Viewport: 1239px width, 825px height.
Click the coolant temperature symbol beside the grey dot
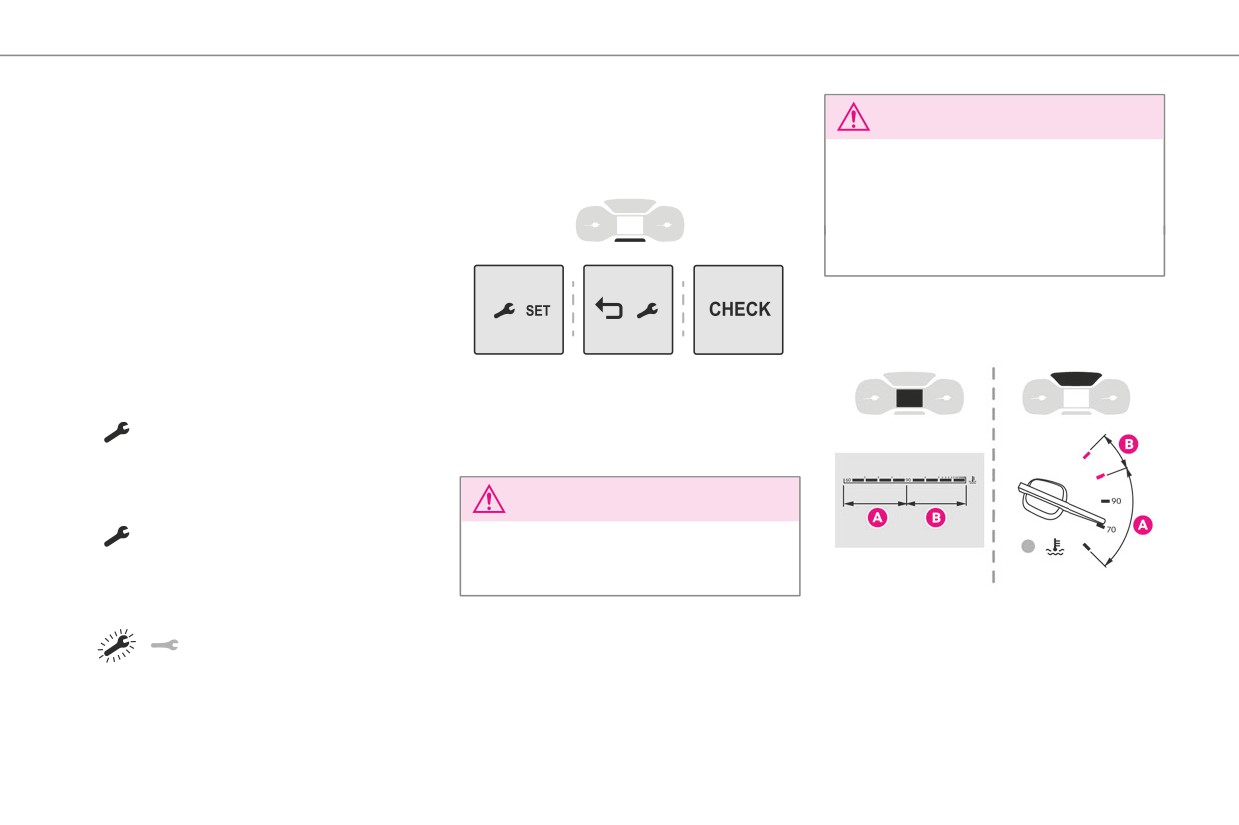[1050, 547]
